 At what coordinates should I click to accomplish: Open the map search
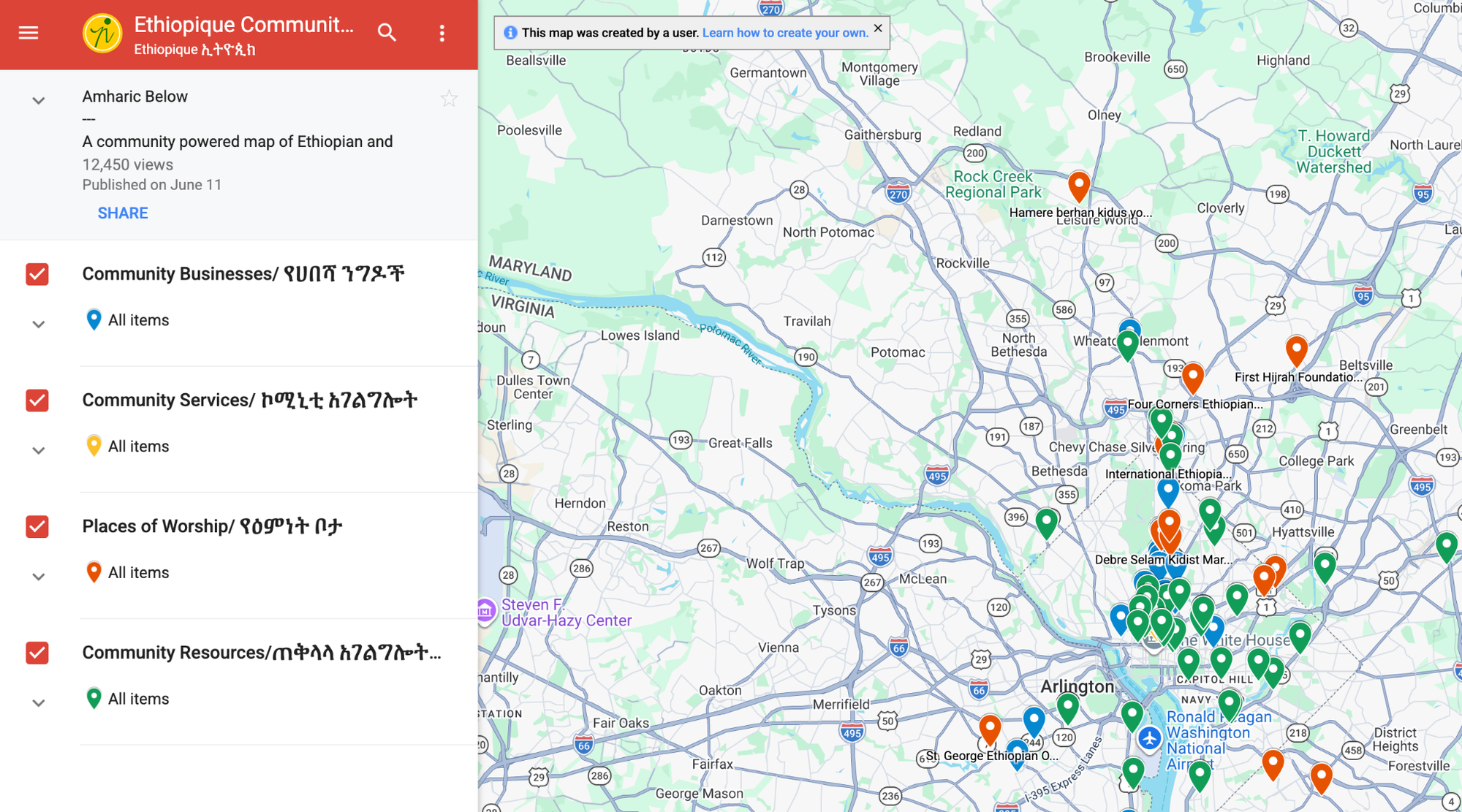click(x=387, y=33)
